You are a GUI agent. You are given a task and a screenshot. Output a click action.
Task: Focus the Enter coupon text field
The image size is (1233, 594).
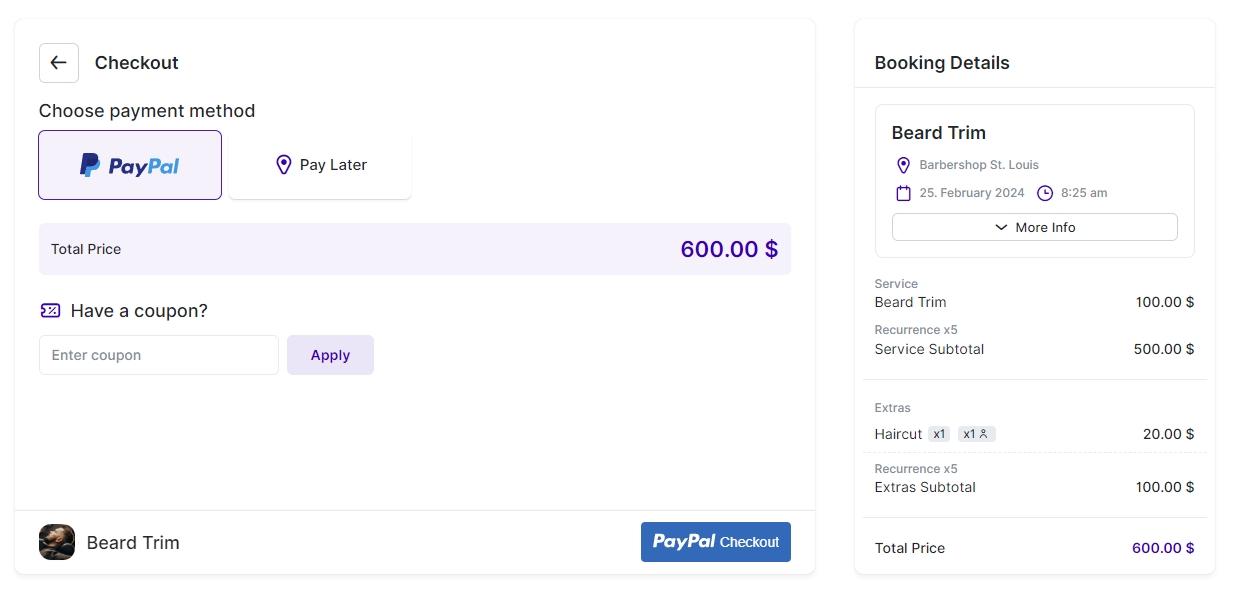click(159, 355)
